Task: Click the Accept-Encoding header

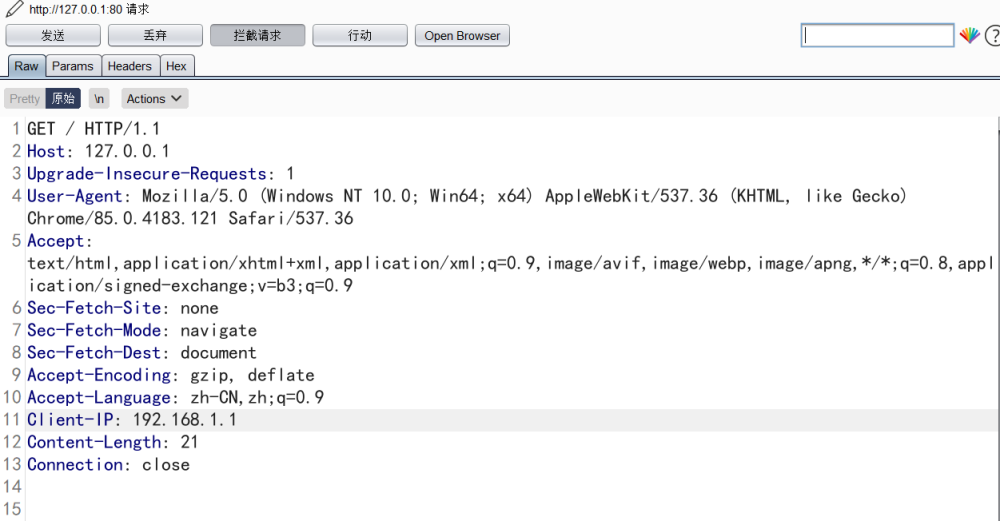Action: [170, 375]
